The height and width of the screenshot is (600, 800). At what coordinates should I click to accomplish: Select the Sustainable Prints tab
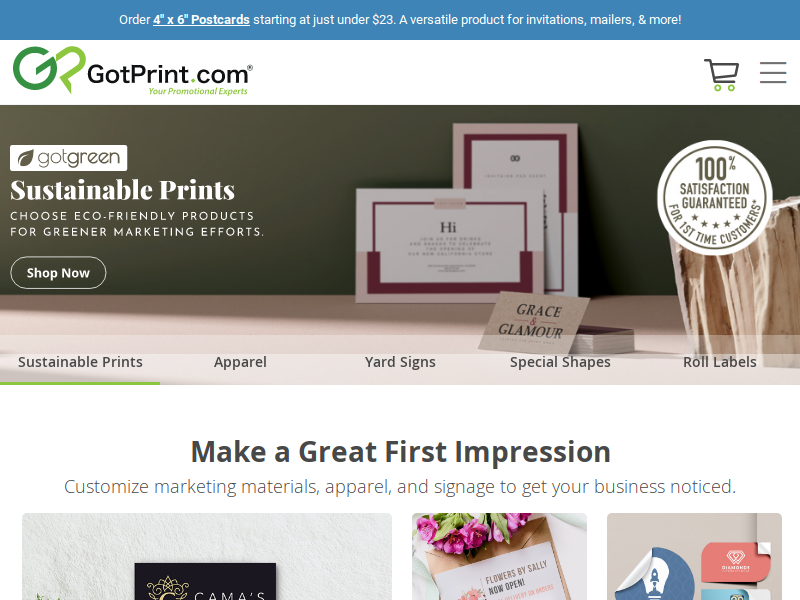point(80,362)
